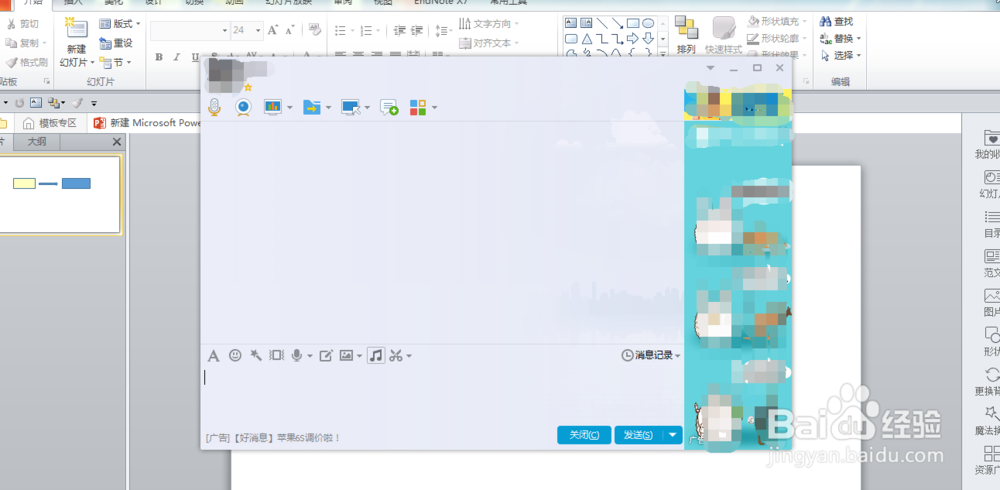Open the font name dropdown arrow
Image resolution: width=1000 pixels, height=490 pixels.
tap(225, 30)
